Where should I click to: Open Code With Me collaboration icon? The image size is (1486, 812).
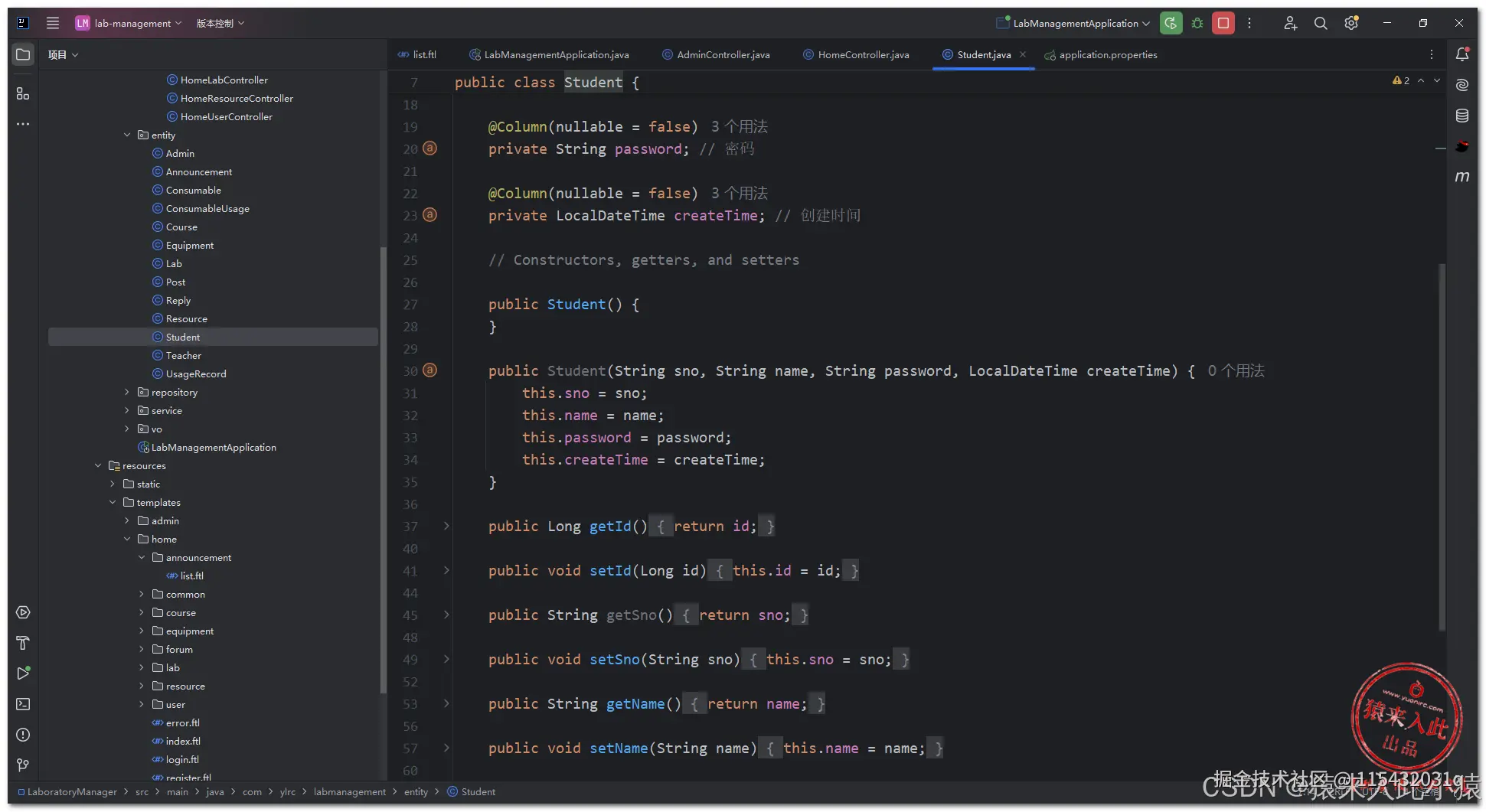[x=1290, y=23]
